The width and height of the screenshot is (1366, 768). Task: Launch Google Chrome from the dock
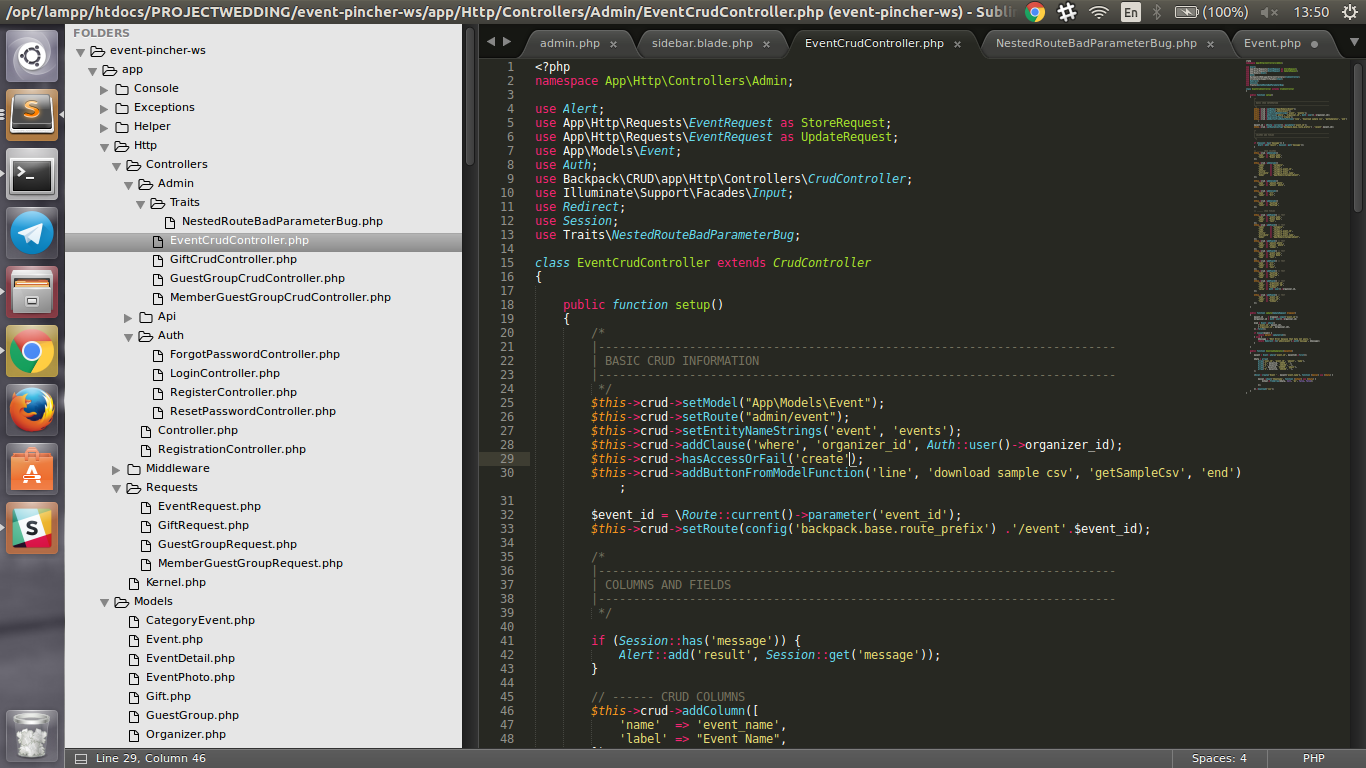[30, 351]
